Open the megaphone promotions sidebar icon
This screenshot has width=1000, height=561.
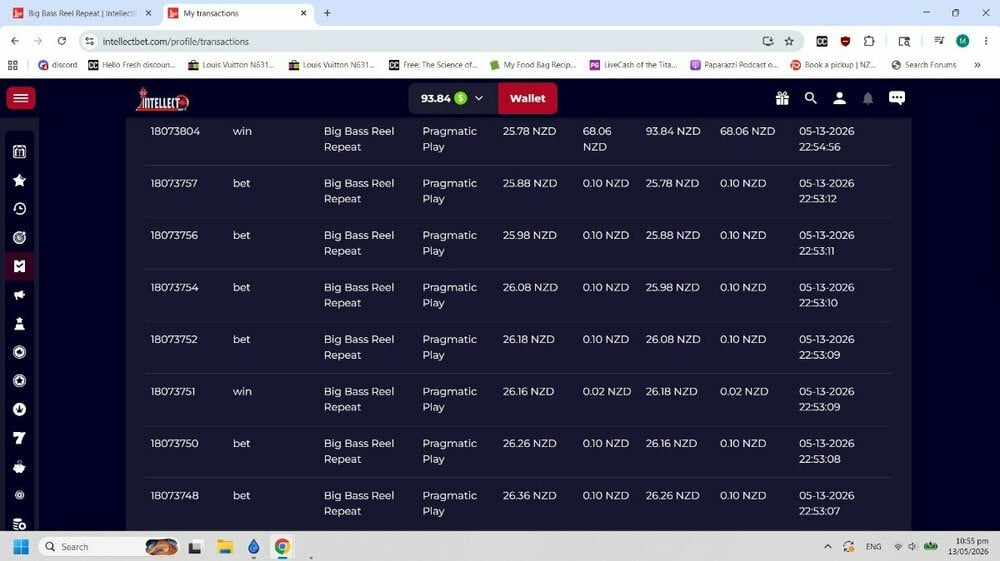click(x=20, y=295)
